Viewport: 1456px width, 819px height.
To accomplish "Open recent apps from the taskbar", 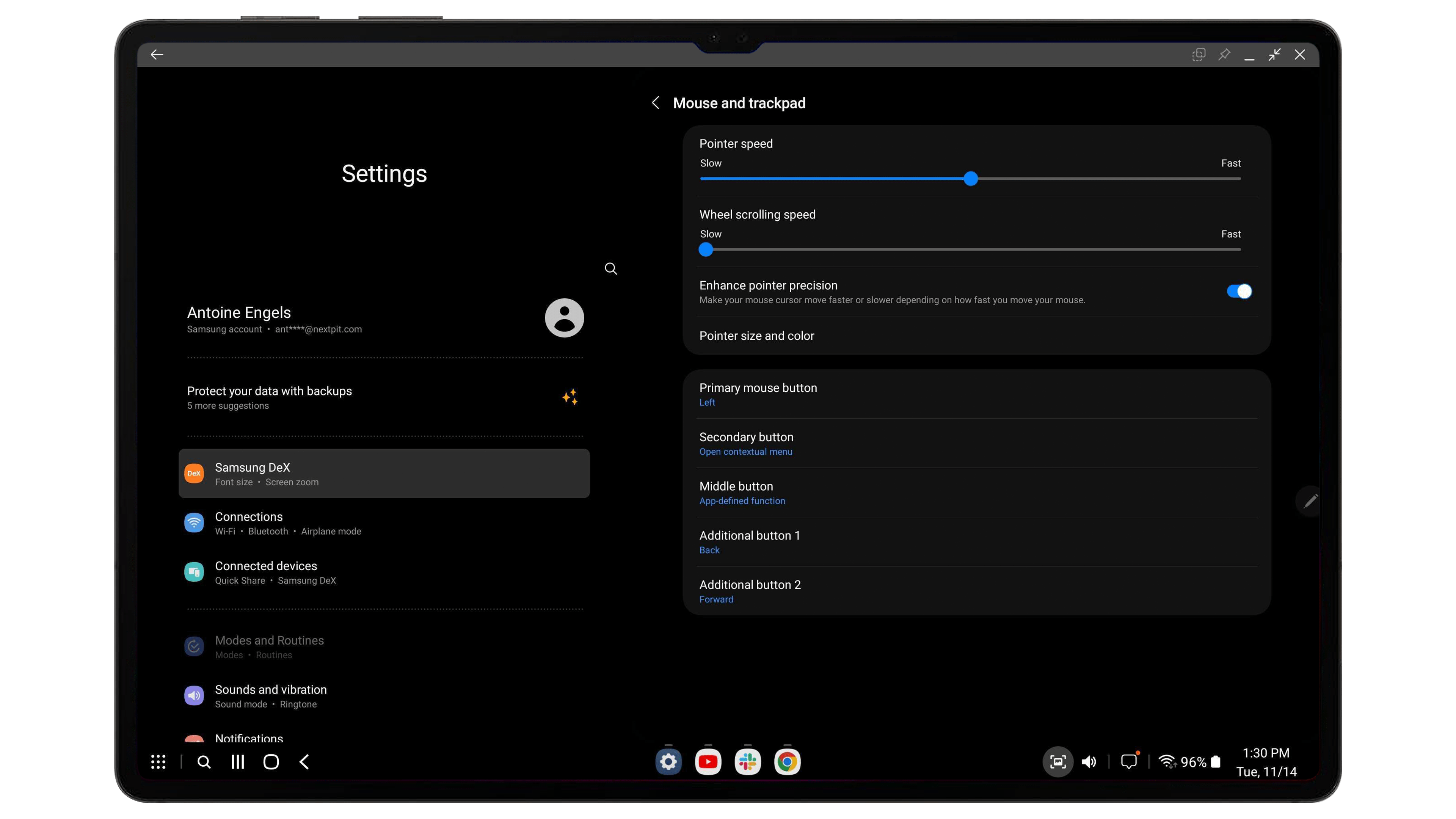I will coord(237,761).
